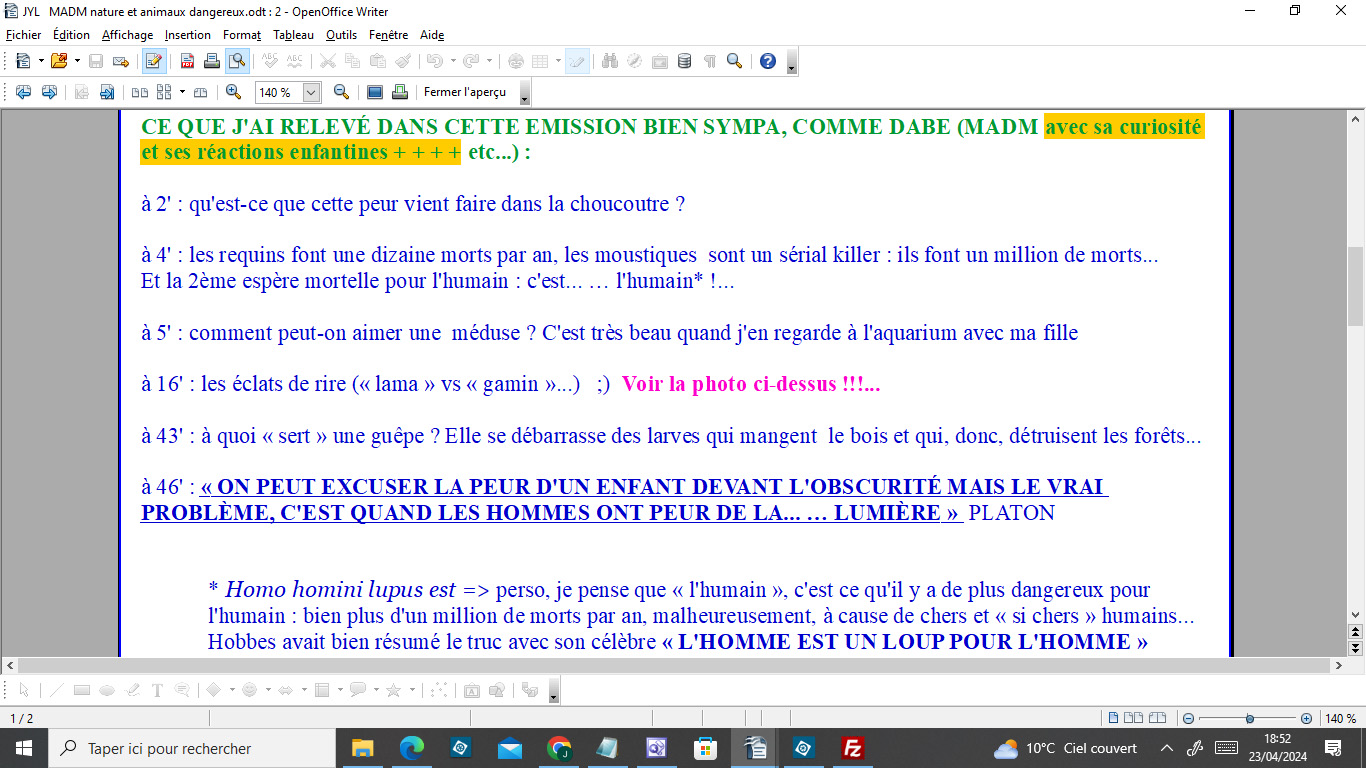Export directly as PDF icon
Viewport: 1366px width, 768px height.
click(187, 61)
